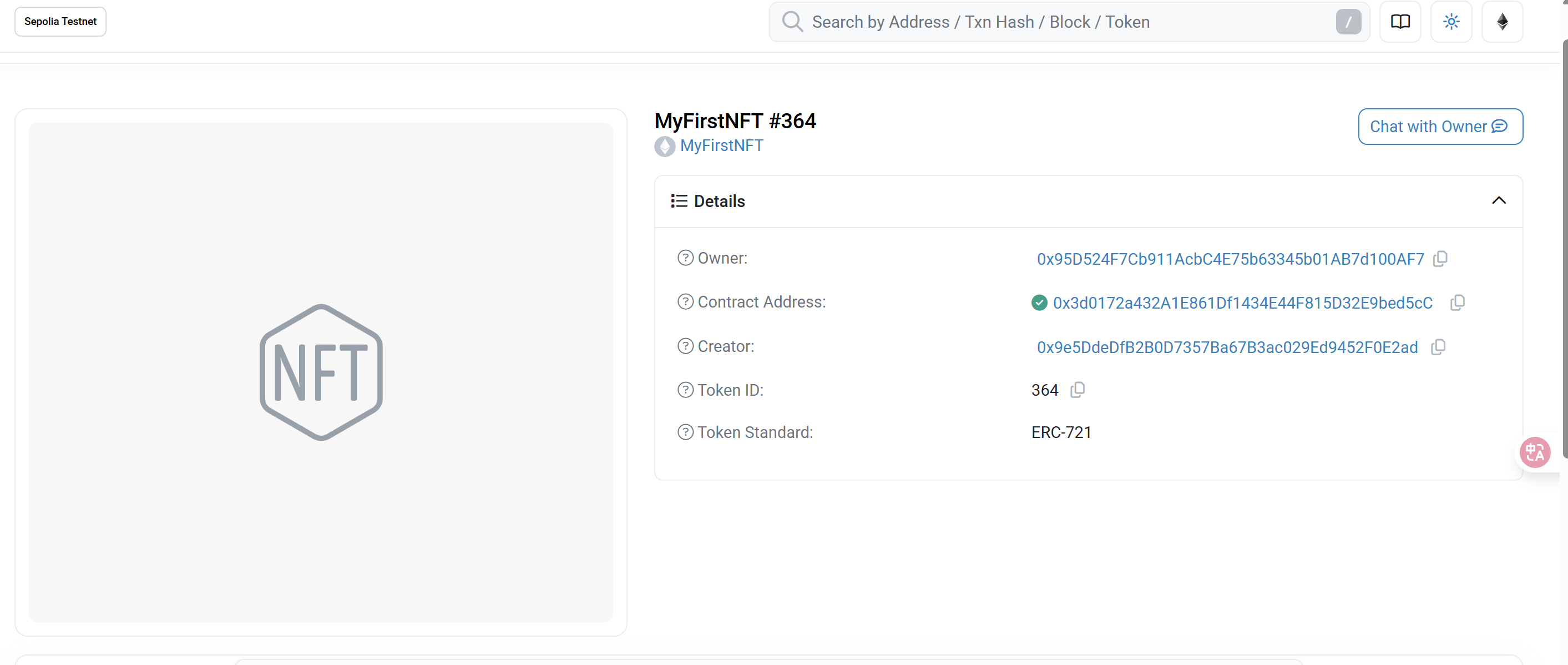This screenshot has height=665, width=1568.
Task: Click the Token Standard help icon
Action: click(x=685, y=432)
